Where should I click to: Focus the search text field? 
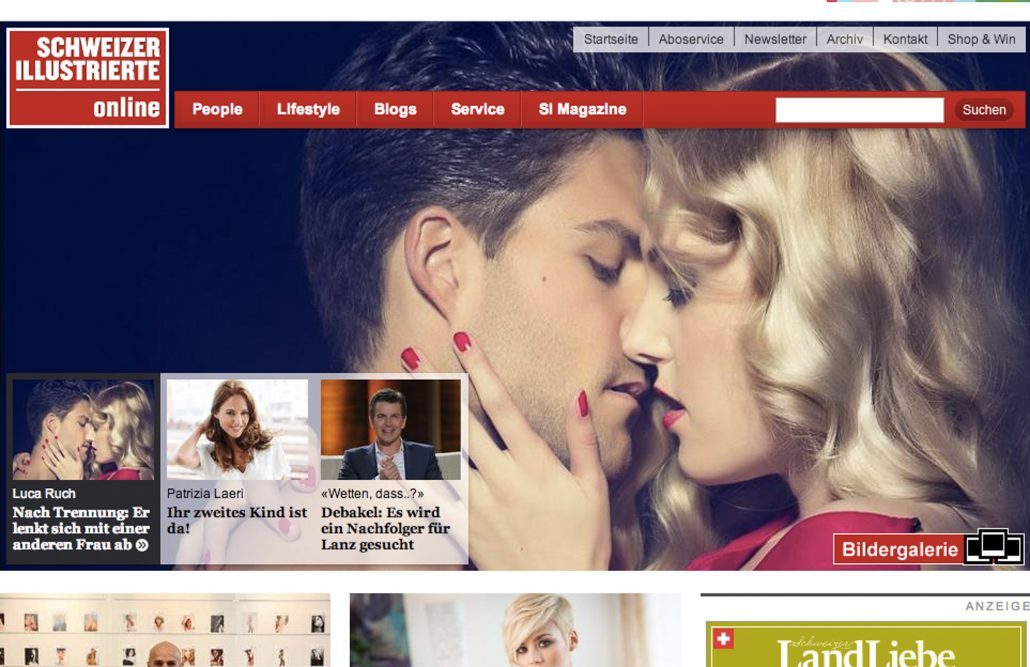coord(859,110)
